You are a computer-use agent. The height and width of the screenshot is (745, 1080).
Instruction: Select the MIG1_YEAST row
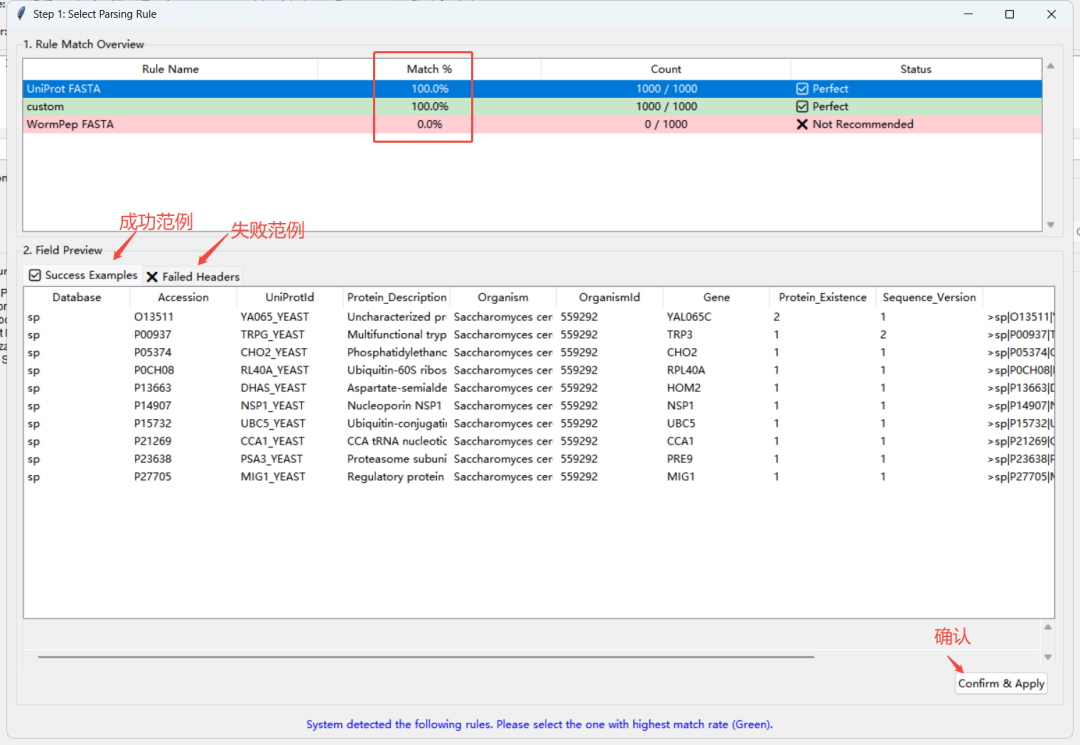[539, 477]
